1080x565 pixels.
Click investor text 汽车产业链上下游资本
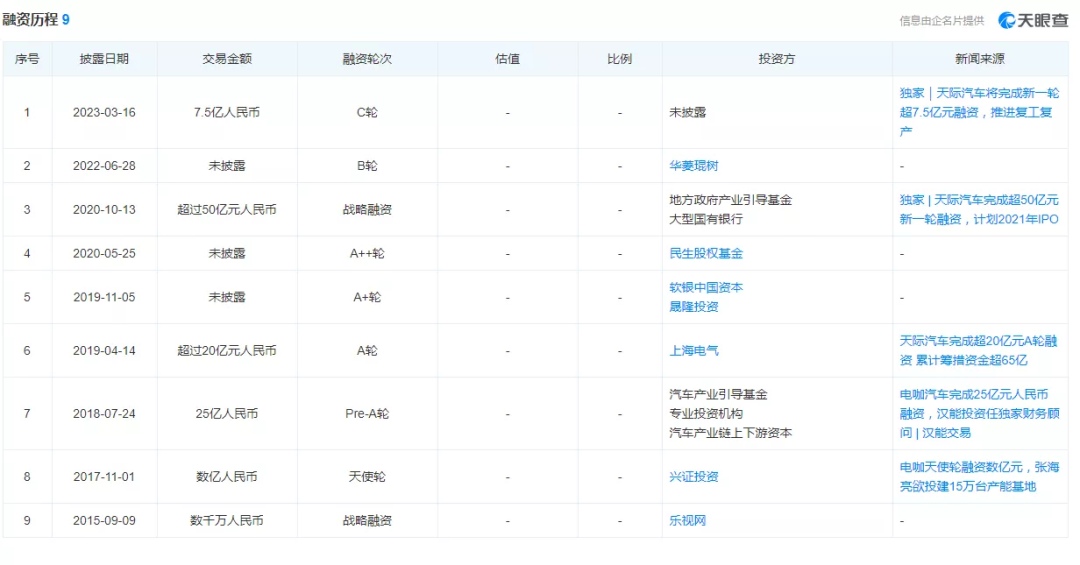[x=731, y=433]
